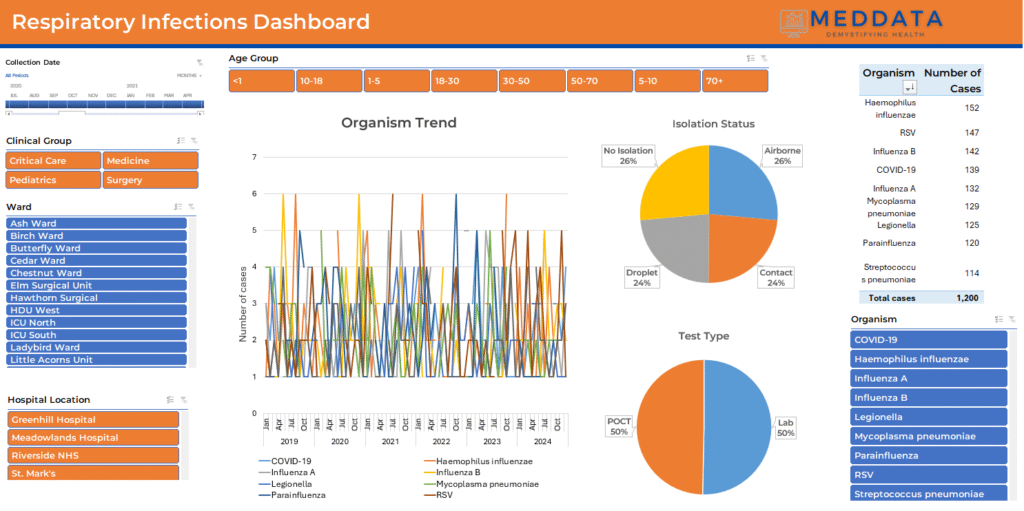
Task: Clear the Collection Date timeline filter
Action: click(199, 63)
